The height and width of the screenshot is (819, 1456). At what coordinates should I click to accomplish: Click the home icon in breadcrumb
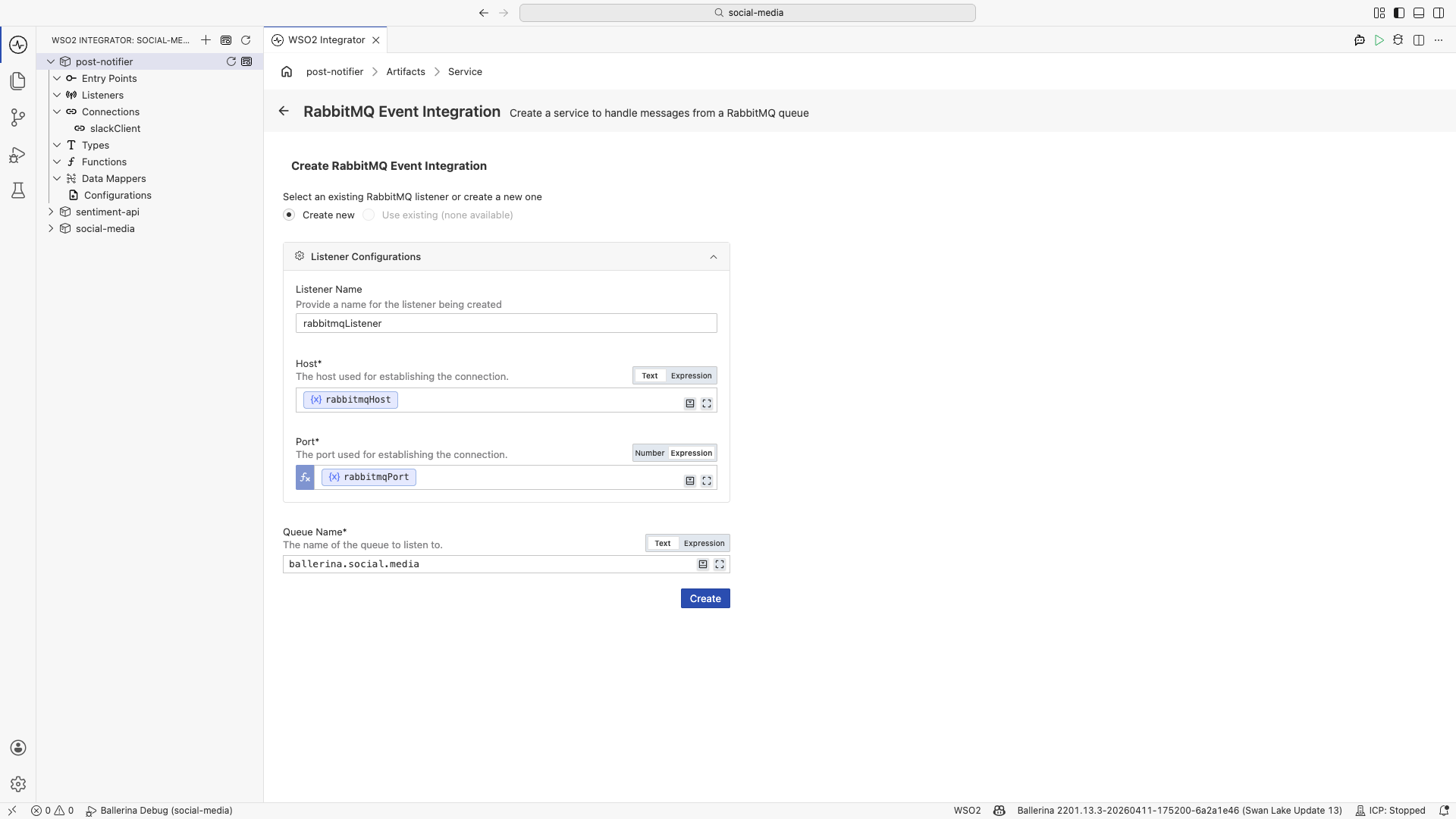tap(287, 71)
